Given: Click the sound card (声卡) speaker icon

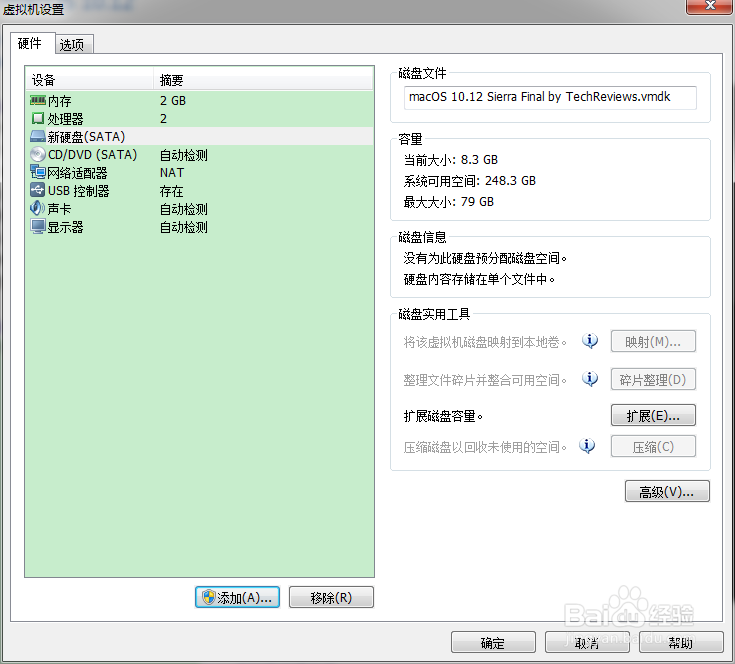Looking at the screenshot, I should point(38,208).
